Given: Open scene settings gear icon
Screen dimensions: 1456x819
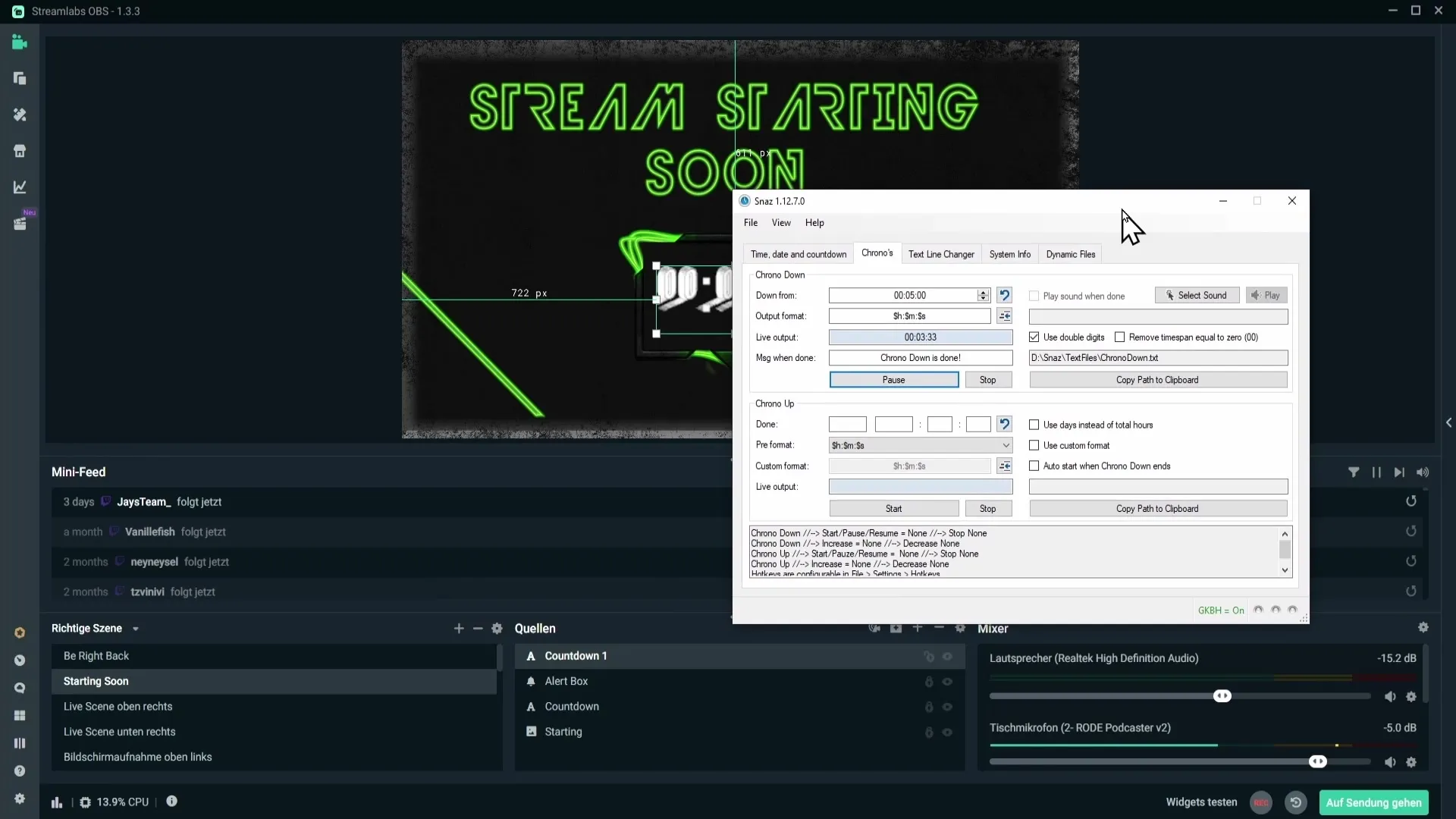Looking at the screenshot, I should pos(497,629).
